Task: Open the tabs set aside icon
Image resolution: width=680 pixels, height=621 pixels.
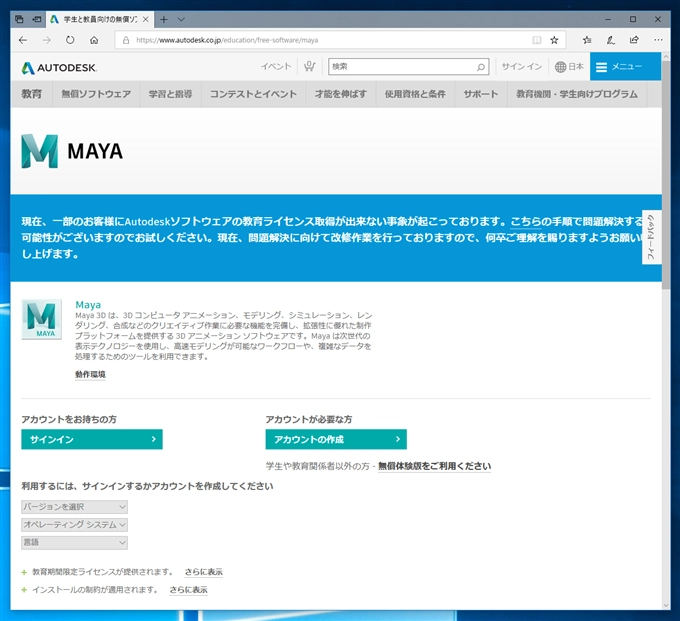Action: 19,19
